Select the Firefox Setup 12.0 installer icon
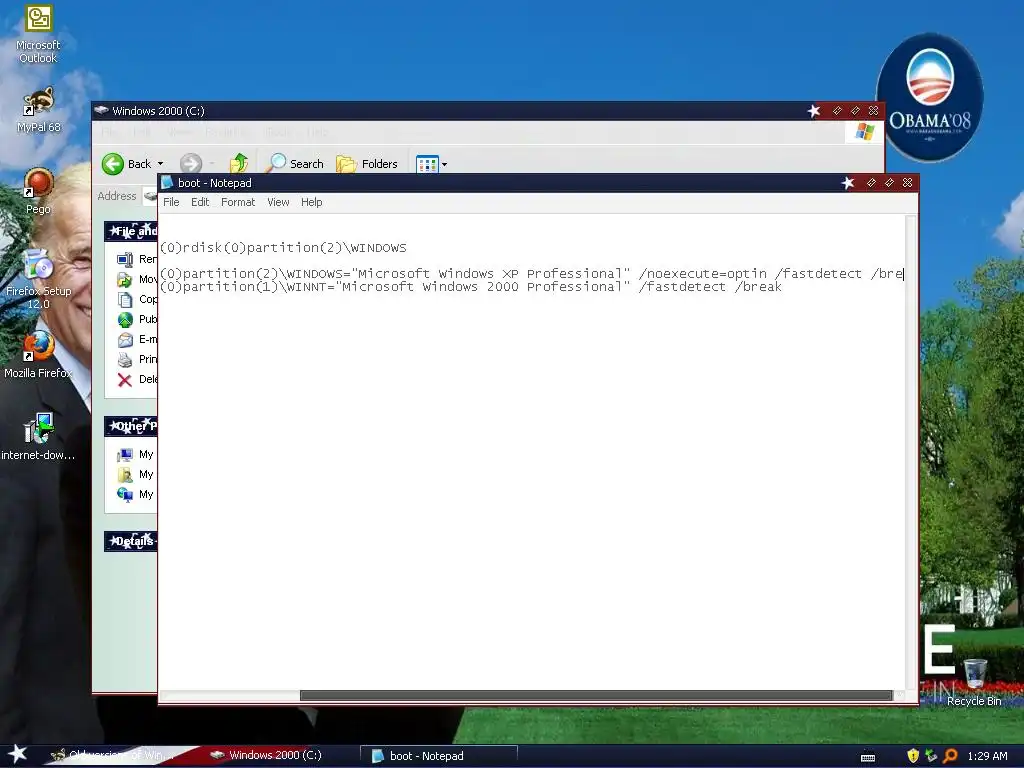Screen dimensions: 1024x768 pyautogui.click(x=38, y=279)
